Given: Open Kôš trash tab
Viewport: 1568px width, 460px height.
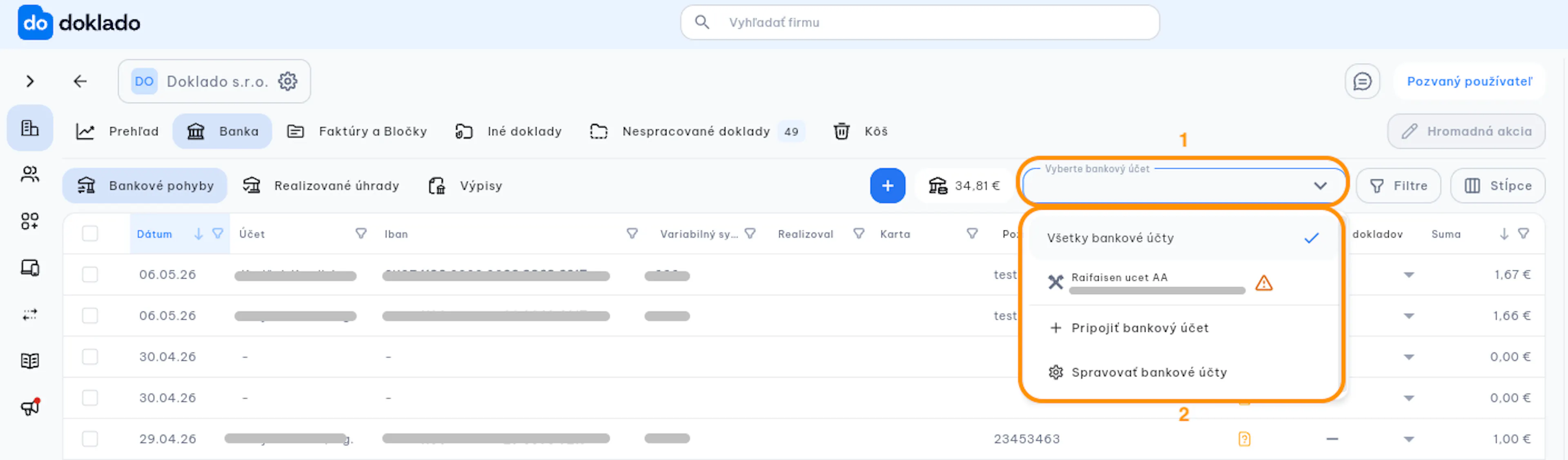Looking at the screenshot, I should tap(860, 131).
